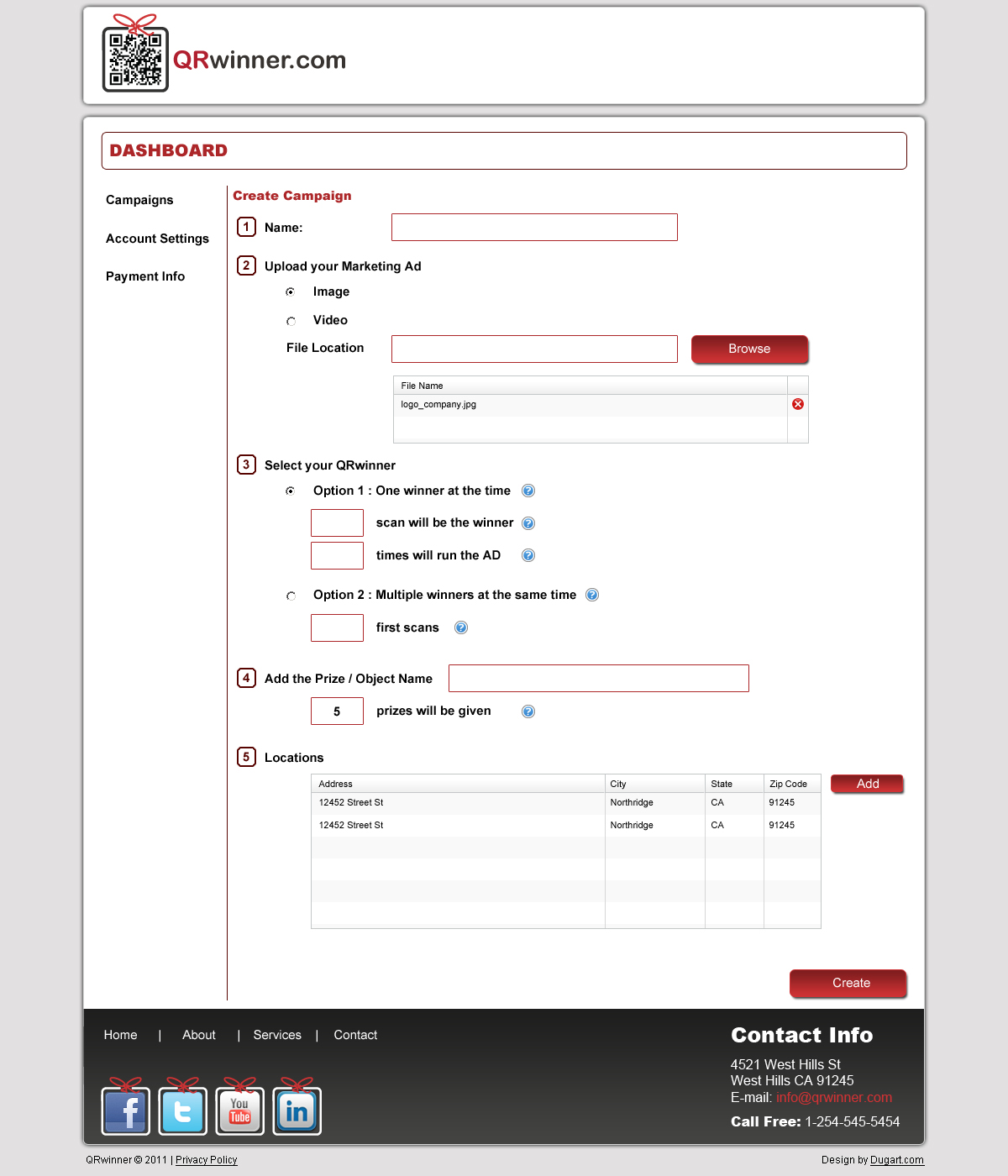The height and width of the screenshot is (1176, 1008).
Task: Go to Services in footer navigation
Action: pyautogui.click(x=277, y=1035)
